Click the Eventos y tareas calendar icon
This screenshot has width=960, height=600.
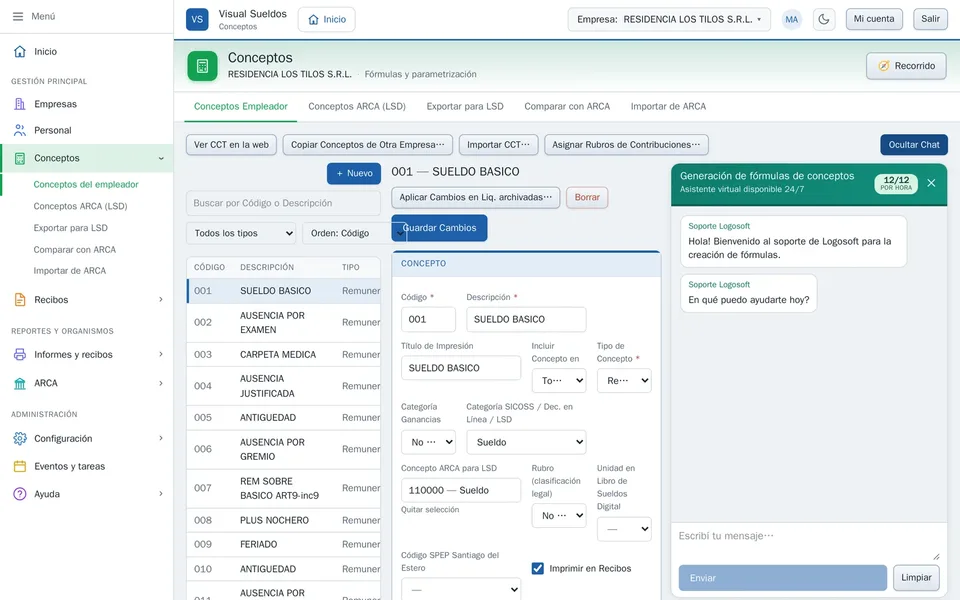click(20, 467)
